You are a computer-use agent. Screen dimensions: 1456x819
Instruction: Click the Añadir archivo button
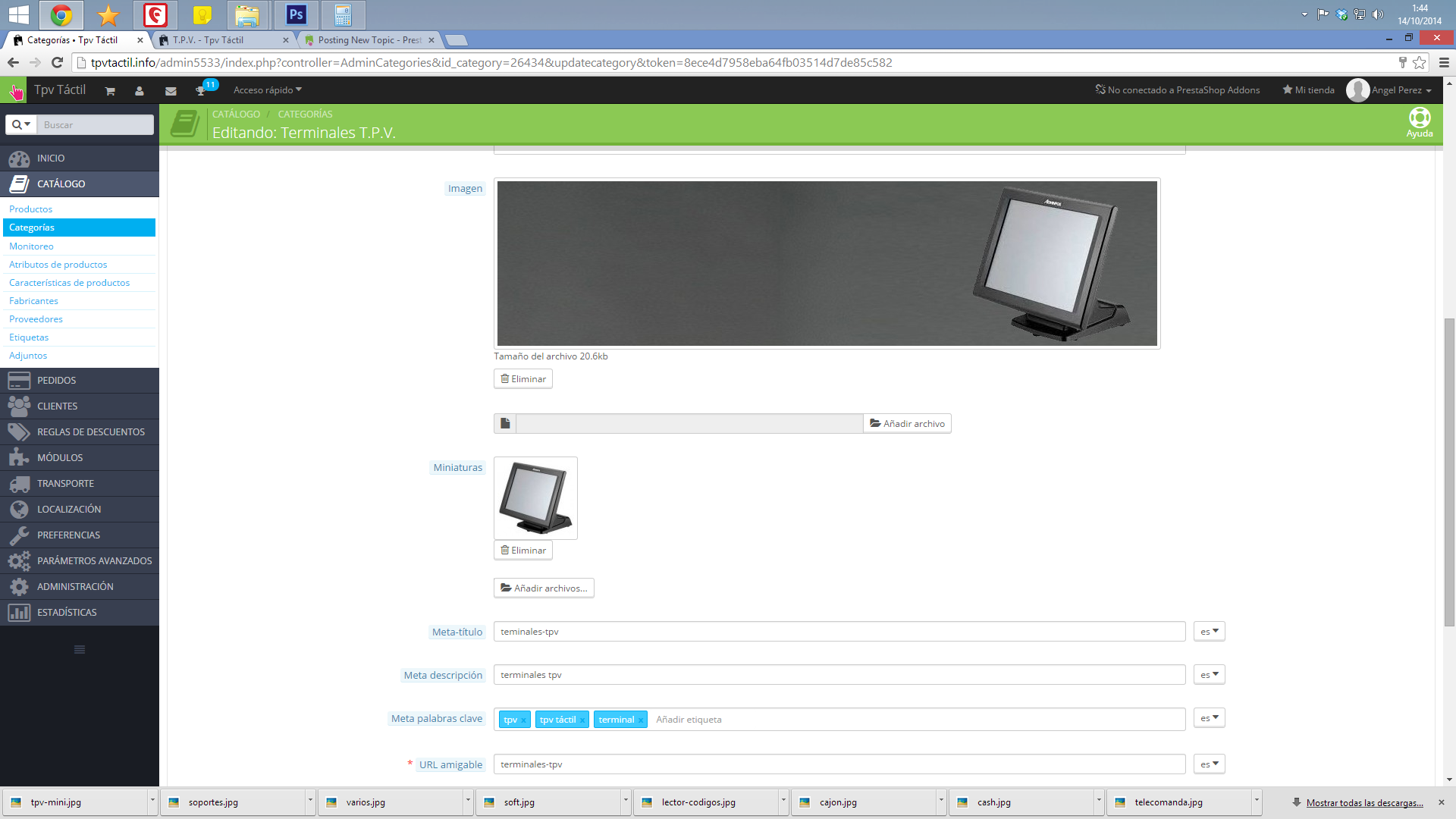point(907,424)
